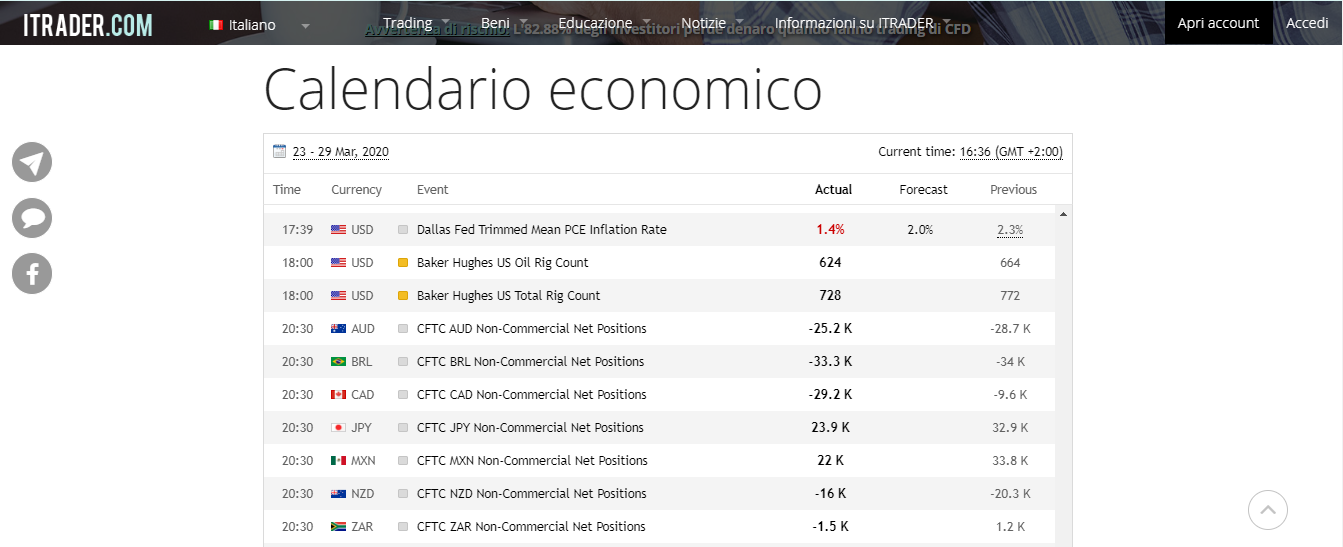Open CFTC JPY Non-Commercial Net Positions
The image size is (1343, 547).
click(x=530, y=428)
